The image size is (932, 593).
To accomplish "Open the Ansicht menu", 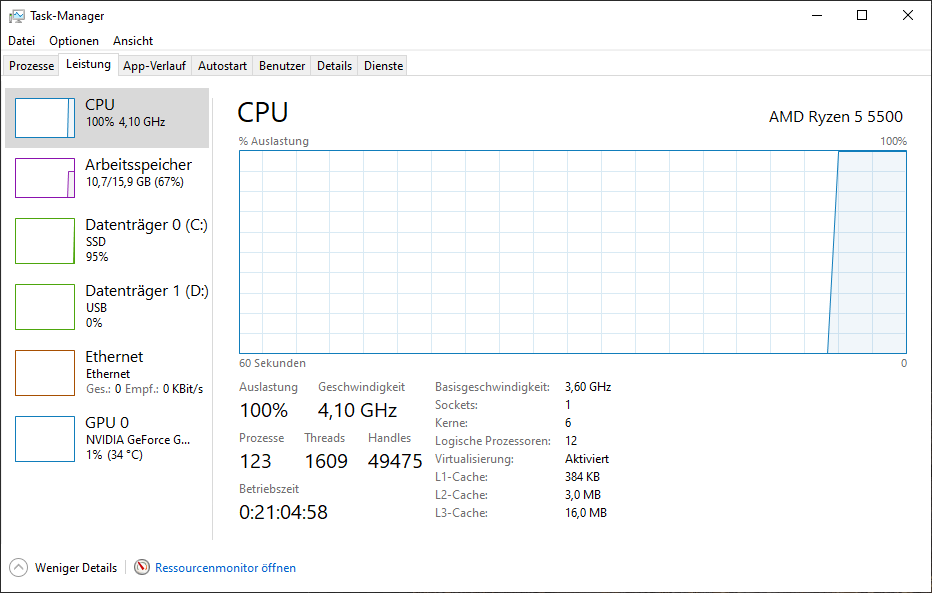I will point(132,40).
